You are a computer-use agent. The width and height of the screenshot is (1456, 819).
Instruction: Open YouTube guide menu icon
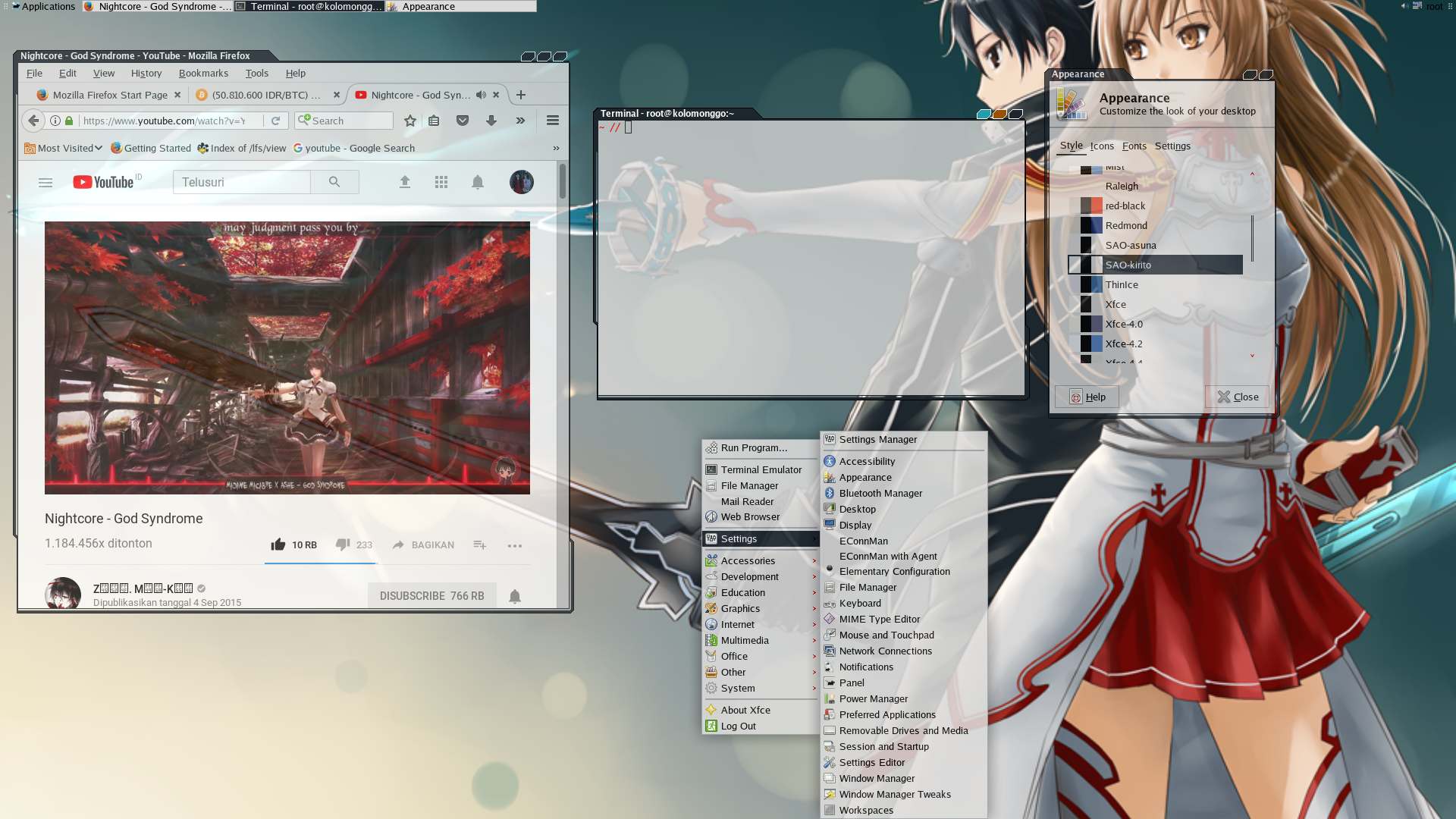tap(45, 183)
